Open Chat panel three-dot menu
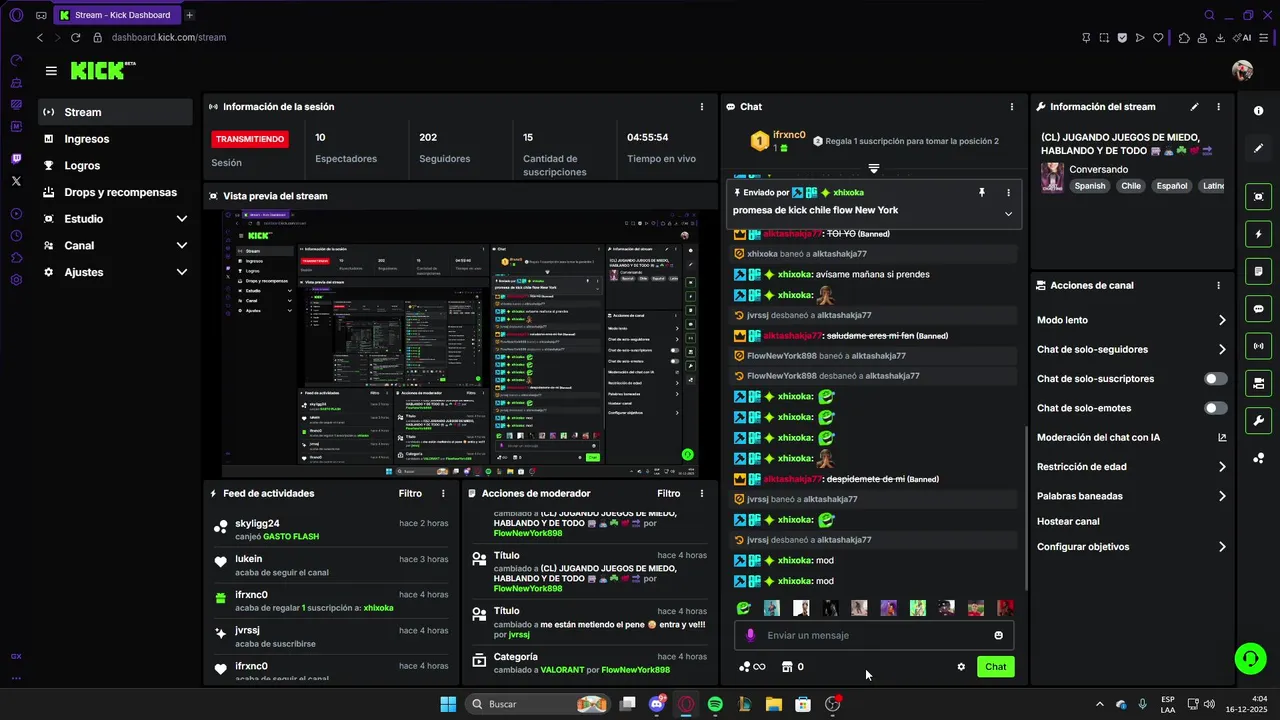The image size is (1280, 720). (x=1013, y=106)
